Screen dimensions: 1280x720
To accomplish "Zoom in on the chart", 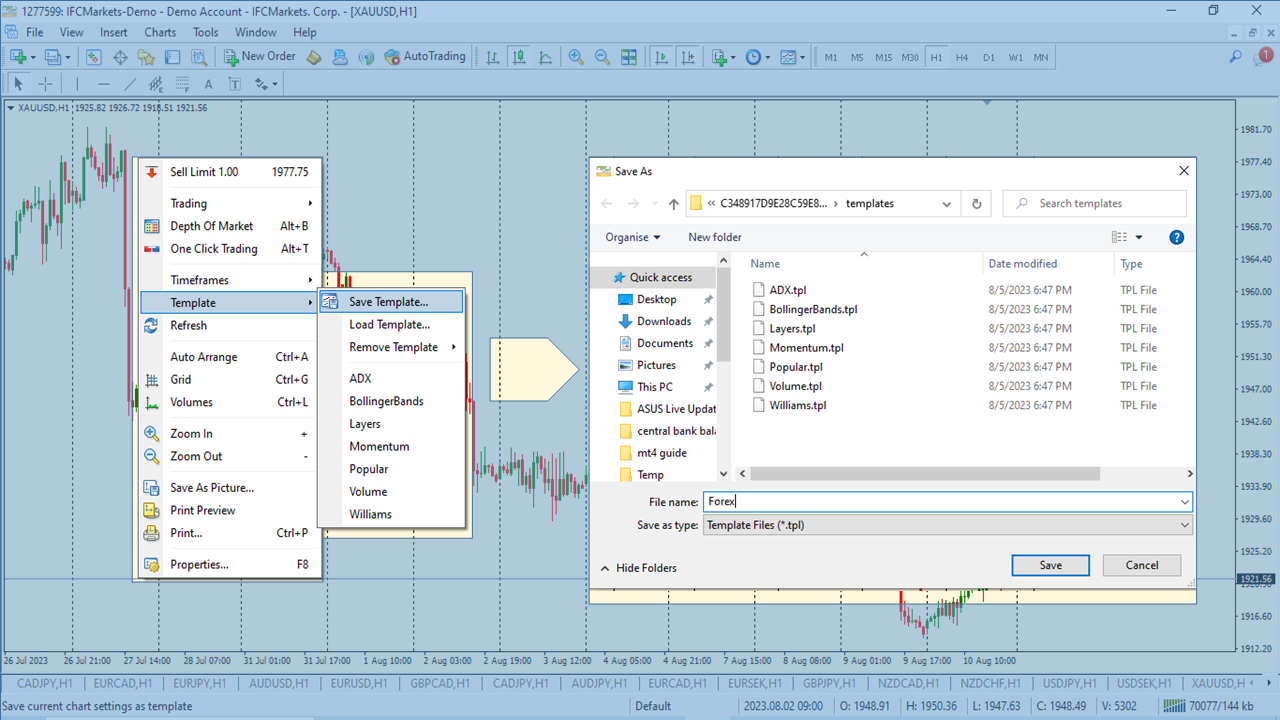I will [575, 57].
